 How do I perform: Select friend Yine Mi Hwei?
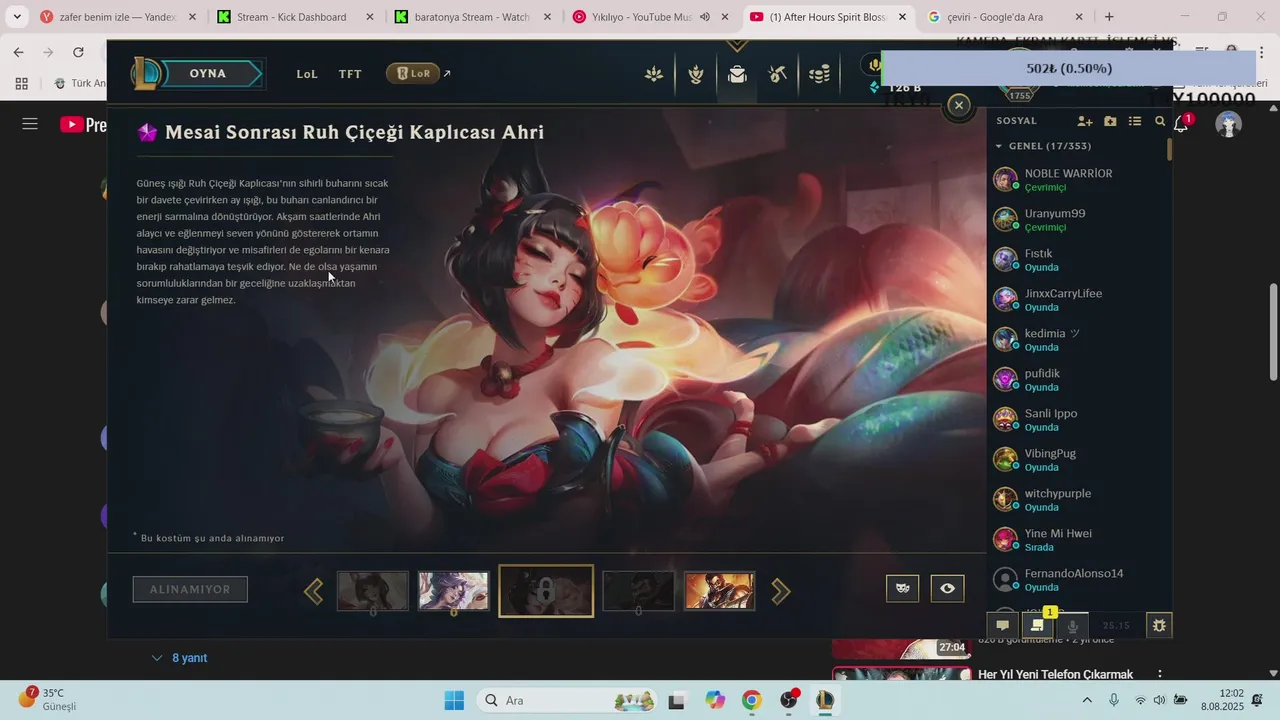click(x=1078, y=540)
